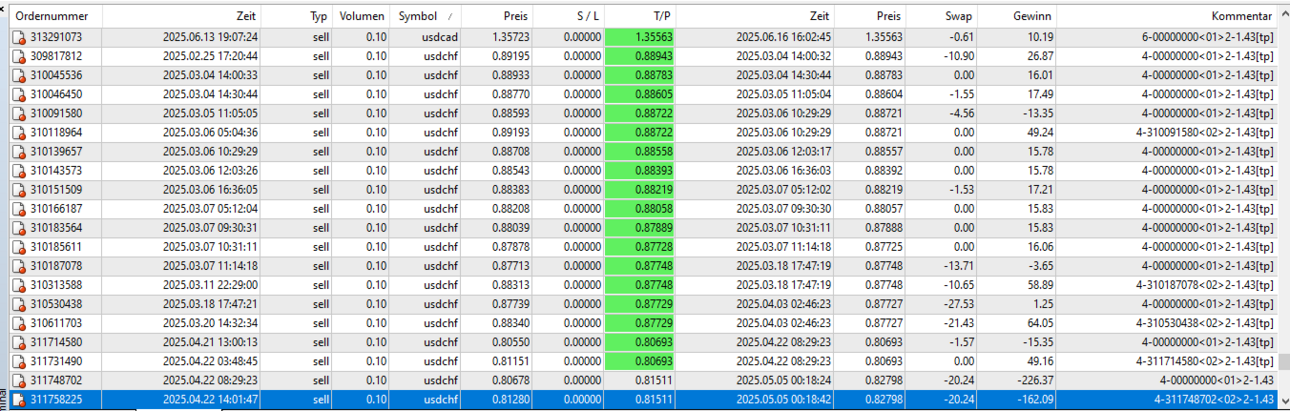Select the Gewinn value 49.24
Image resolution: width=1290 pixels, height=411 pixels.
point(1039,132)
